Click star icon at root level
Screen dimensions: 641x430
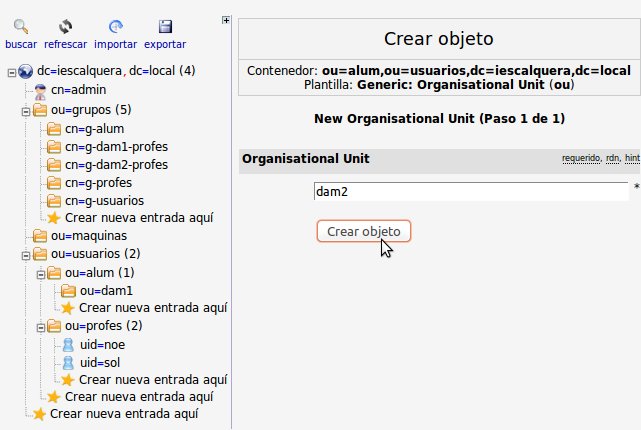tap(39, 414)
